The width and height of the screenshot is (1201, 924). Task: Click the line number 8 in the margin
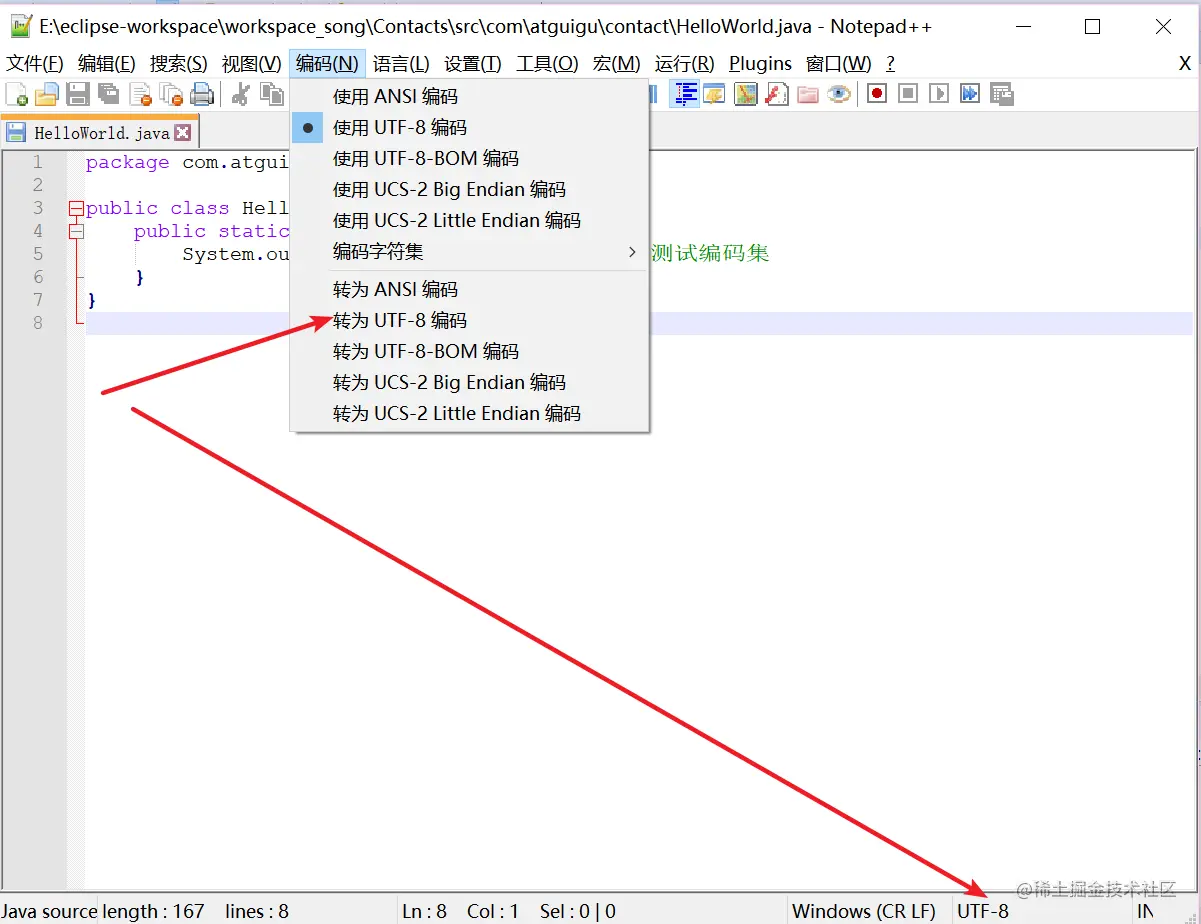[x=38, y=323]
